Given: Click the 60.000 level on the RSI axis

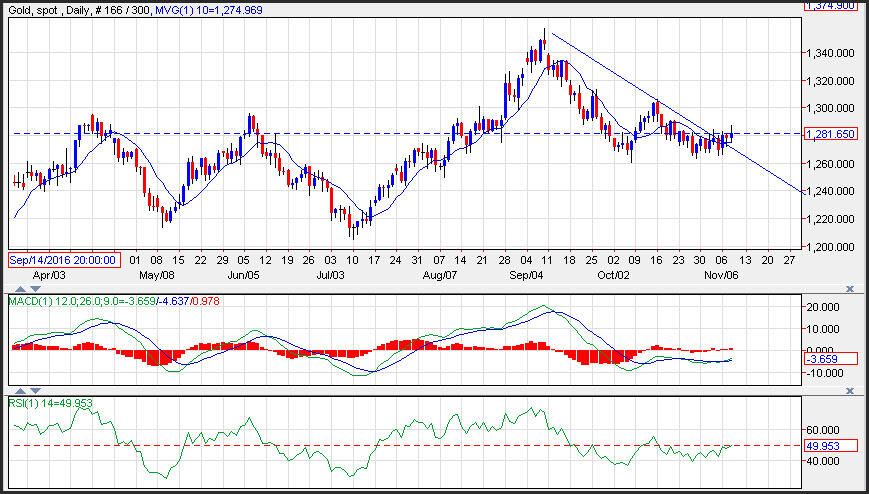Looking at the screenshot, I should pyautogui.click(x=827, y=429).
